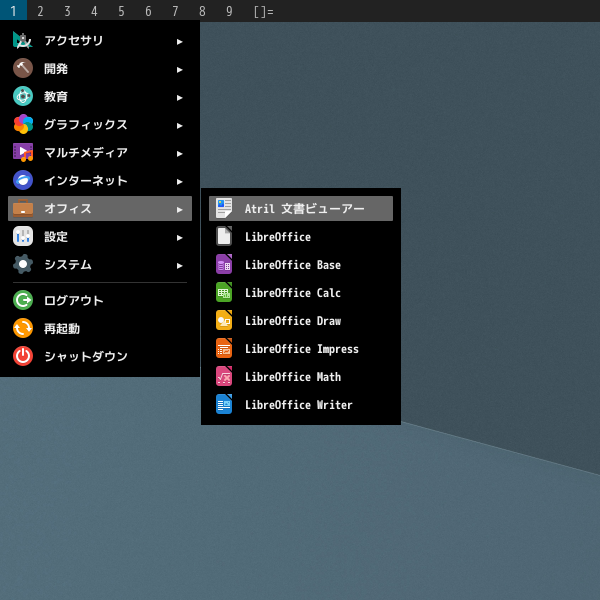Select plain LibreOffice menu entry
This screenshot has height=600, width=600.
301,236
